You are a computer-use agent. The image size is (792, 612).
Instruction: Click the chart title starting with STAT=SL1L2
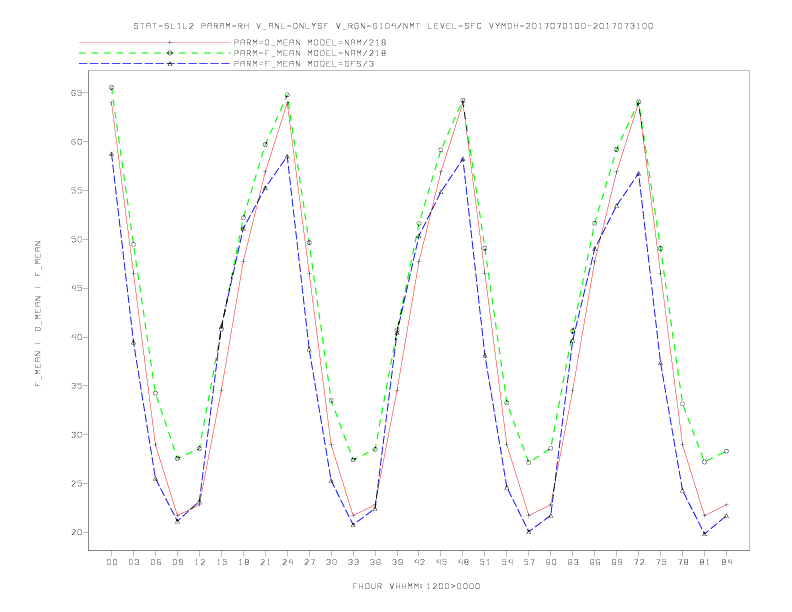coord(393,26)
